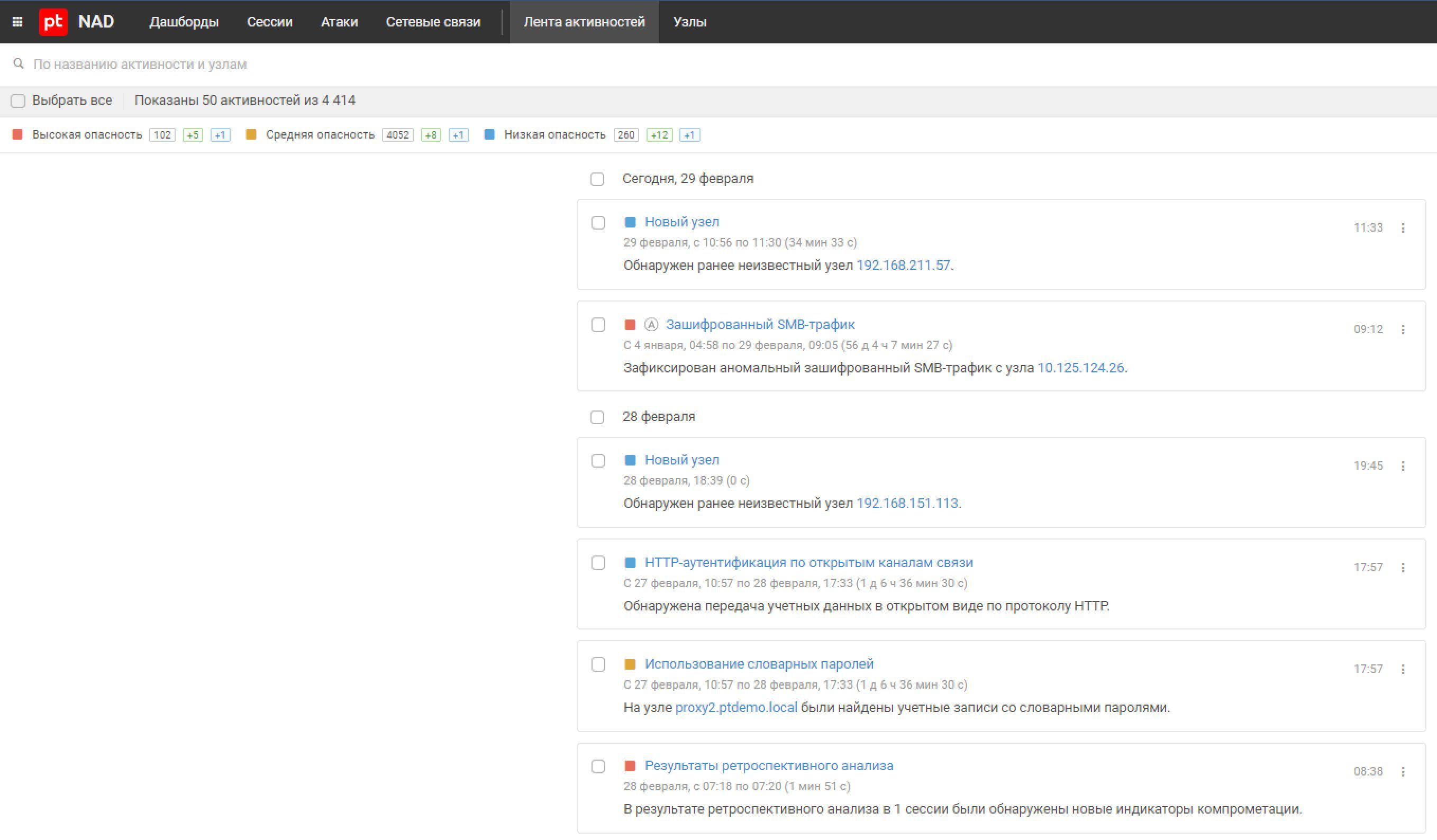The height and width of the screenshot is (840, 1437).
Task: Open the apps grid menu icon
Action: point(17,22)
